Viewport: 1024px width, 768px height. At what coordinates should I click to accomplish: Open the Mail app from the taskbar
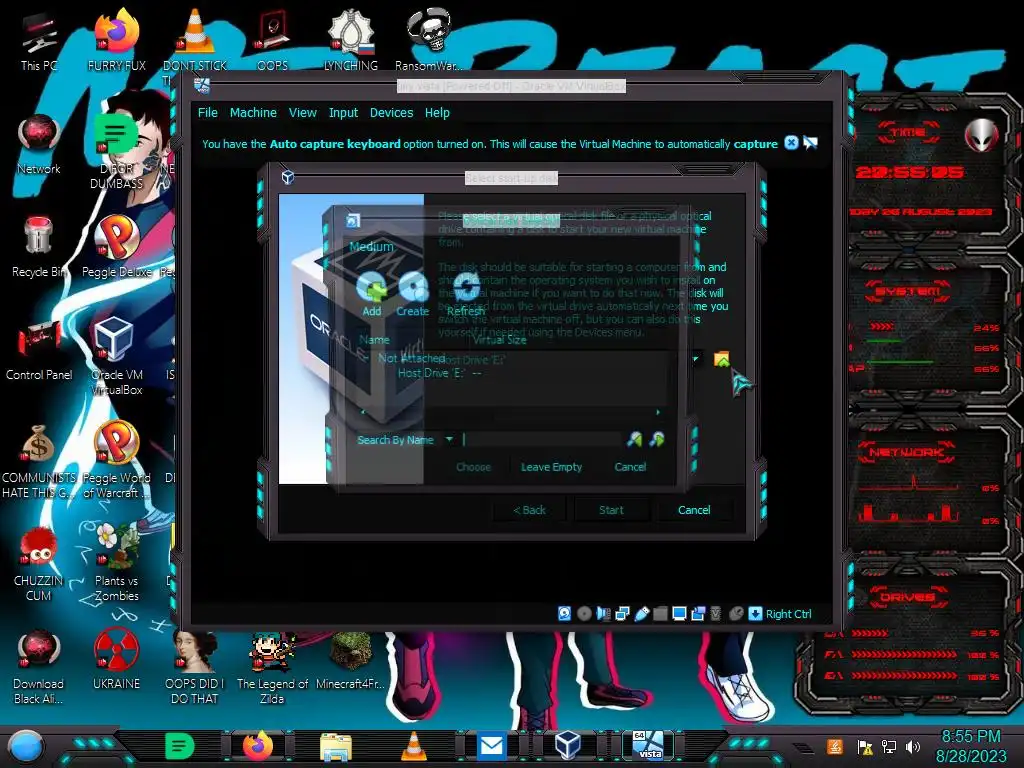coord(491,746)
